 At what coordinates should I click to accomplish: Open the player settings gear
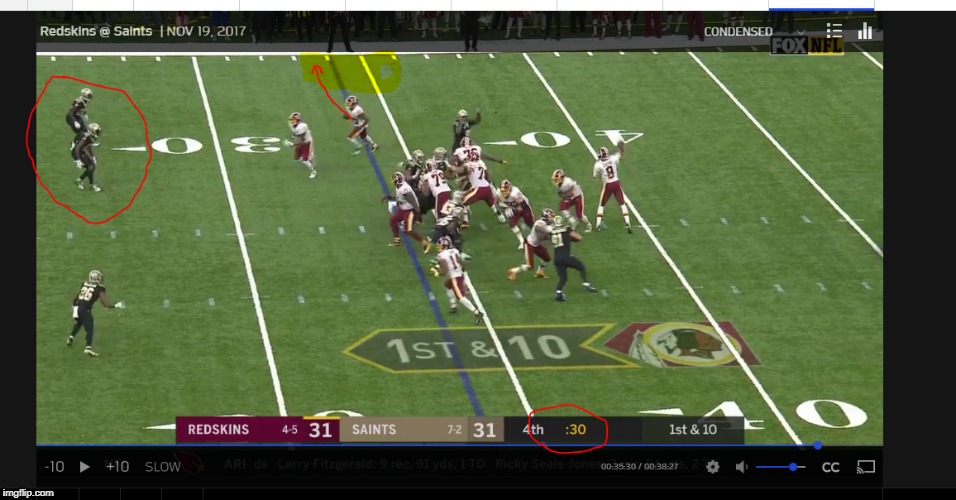pos(712,466)
